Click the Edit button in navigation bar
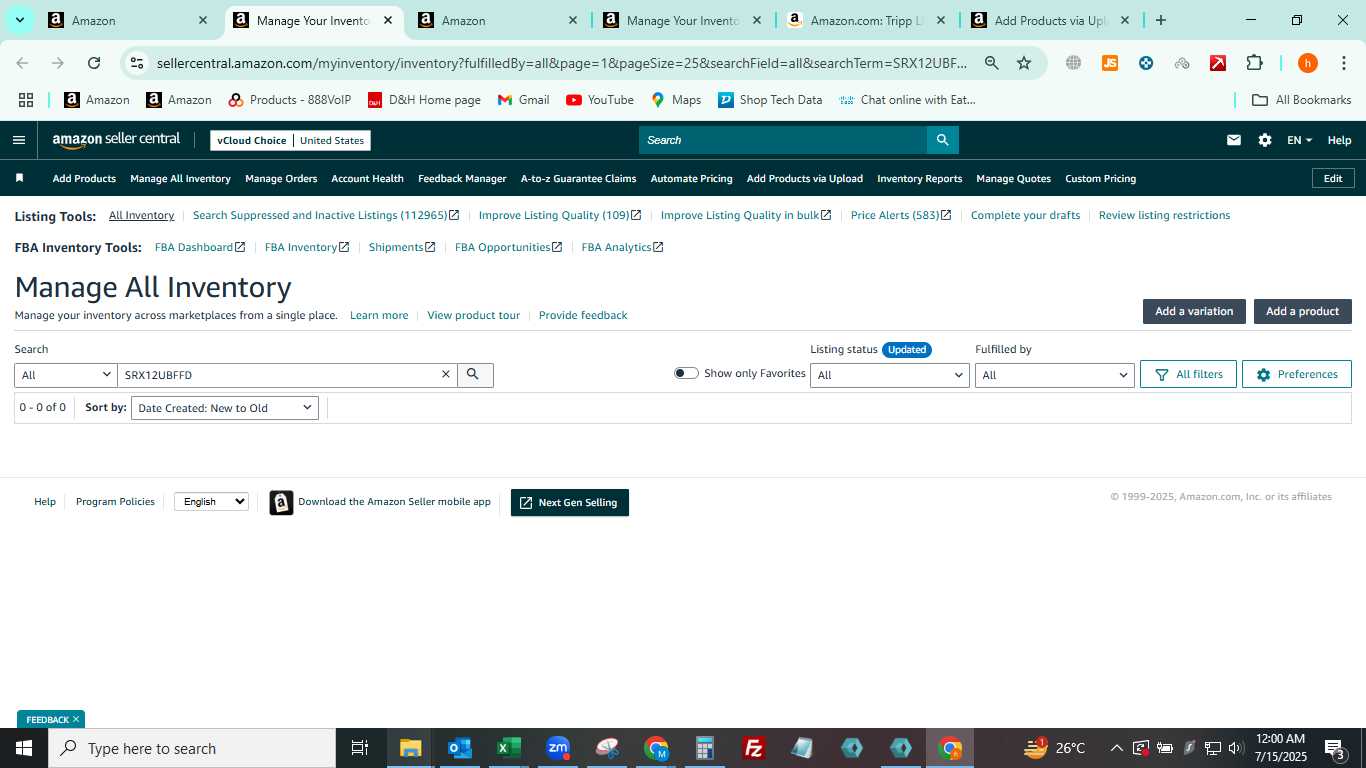 [x=1333, y=178]
